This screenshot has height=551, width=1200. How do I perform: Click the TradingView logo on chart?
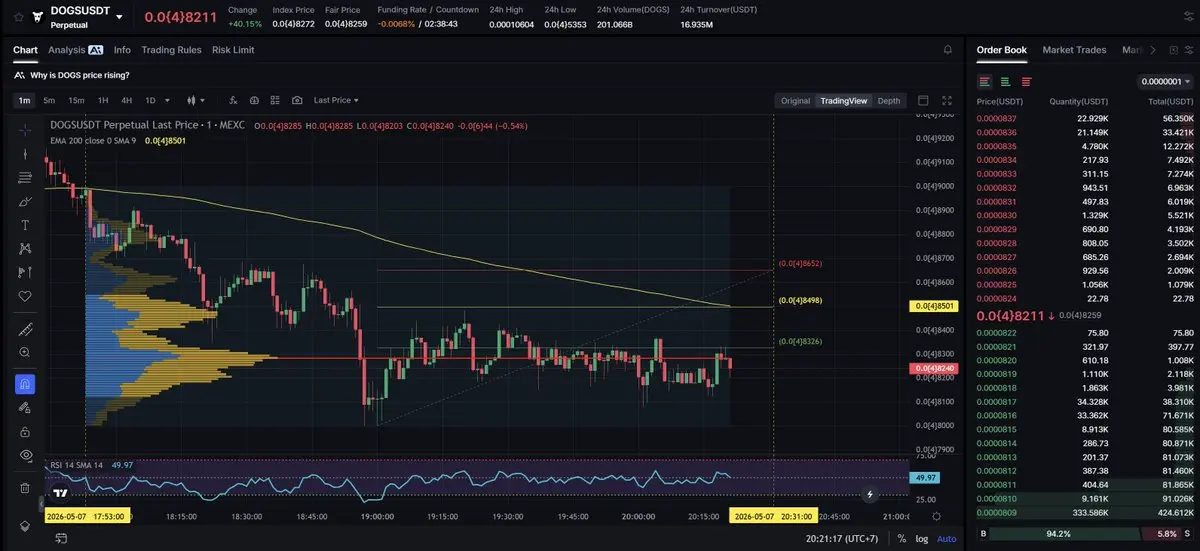pos(61,493)
